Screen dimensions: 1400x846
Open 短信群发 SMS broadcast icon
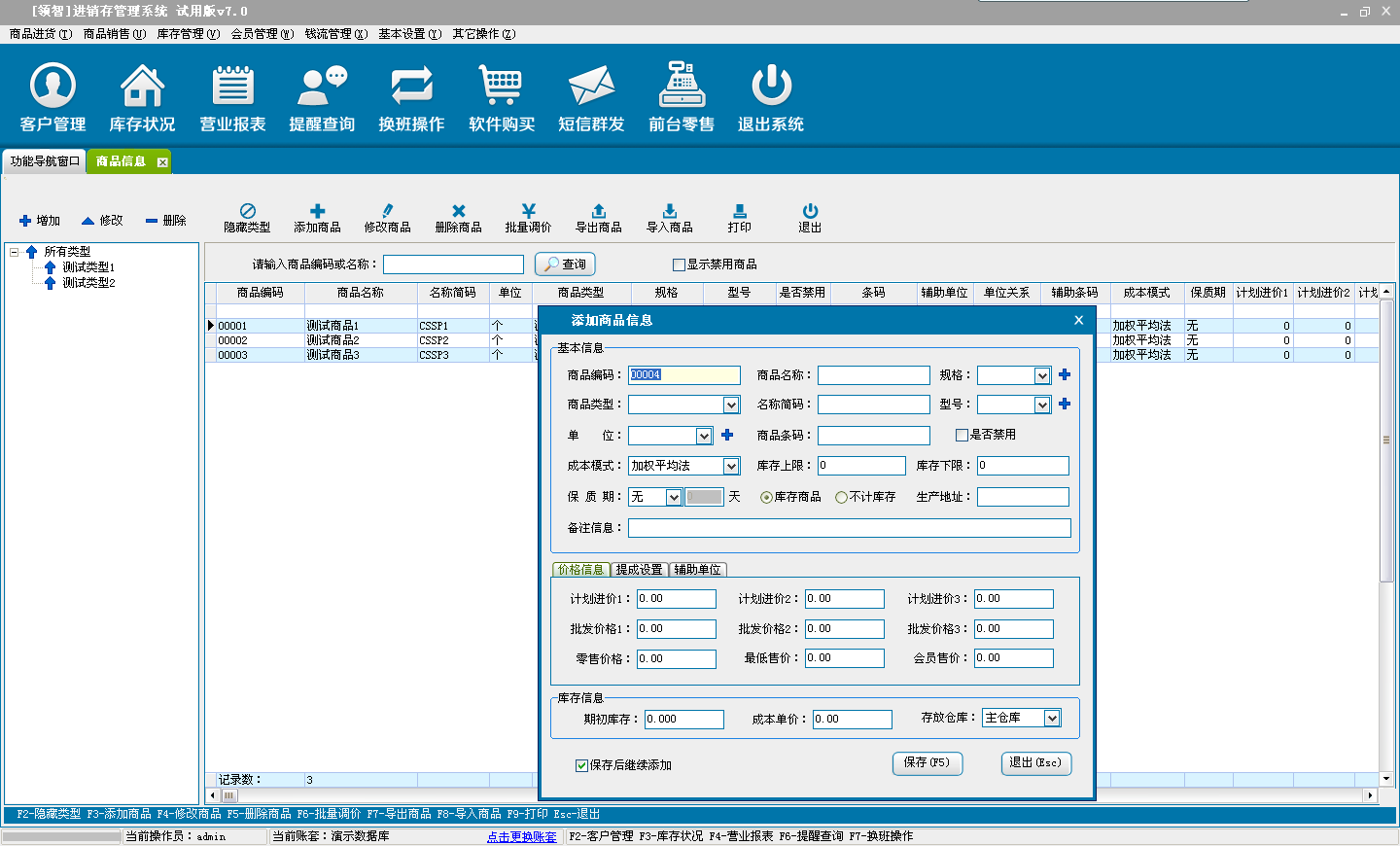coord(591,87)
